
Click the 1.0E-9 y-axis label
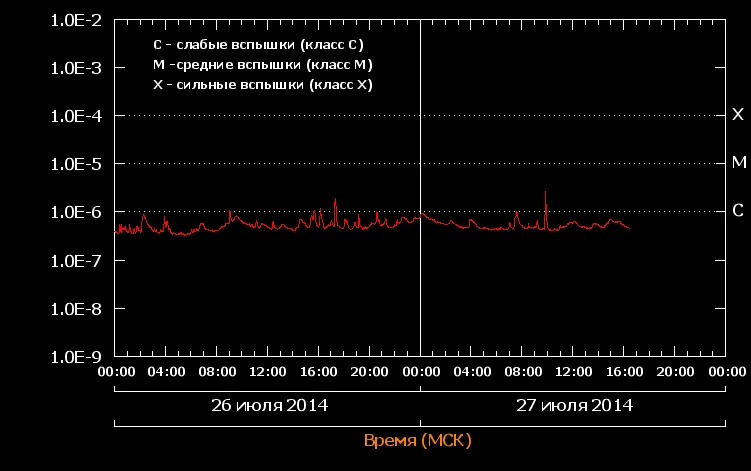tap(76, 357)
